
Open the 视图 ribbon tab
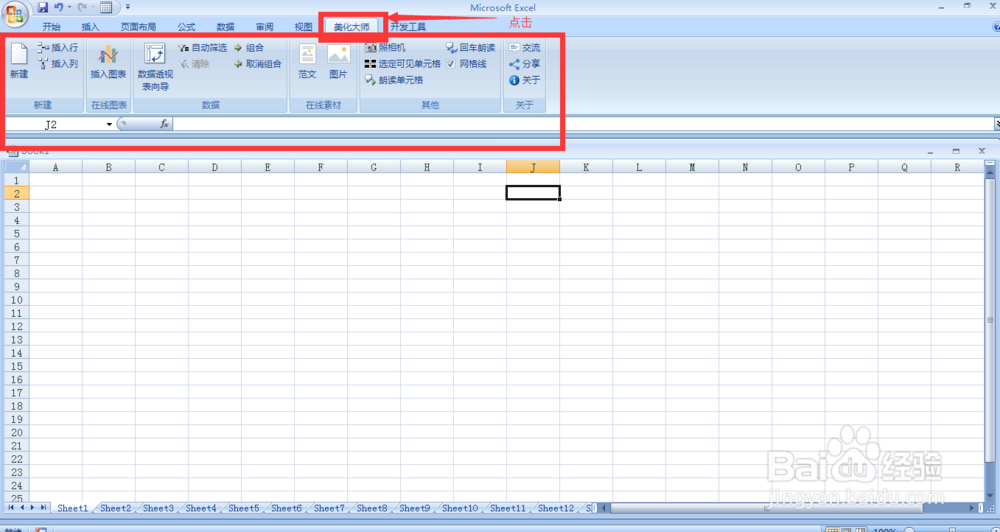point(304,27)
